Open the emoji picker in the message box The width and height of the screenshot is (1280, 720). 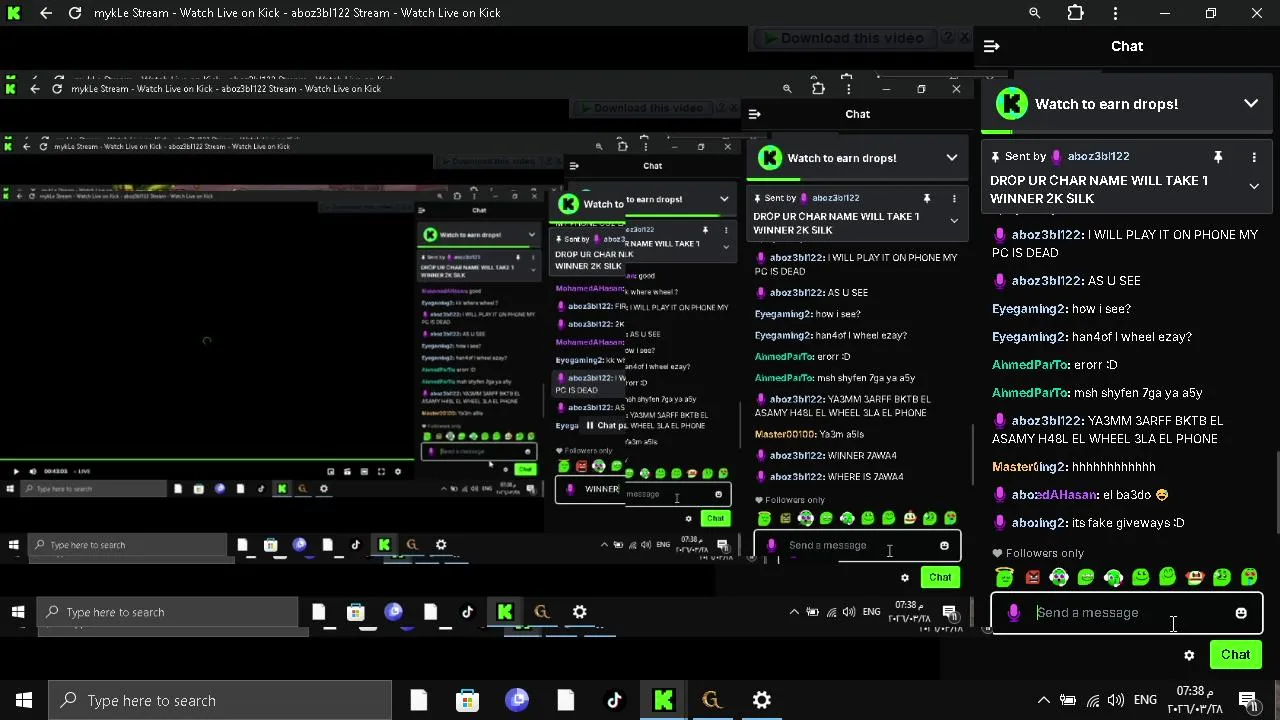point(1241,613)
